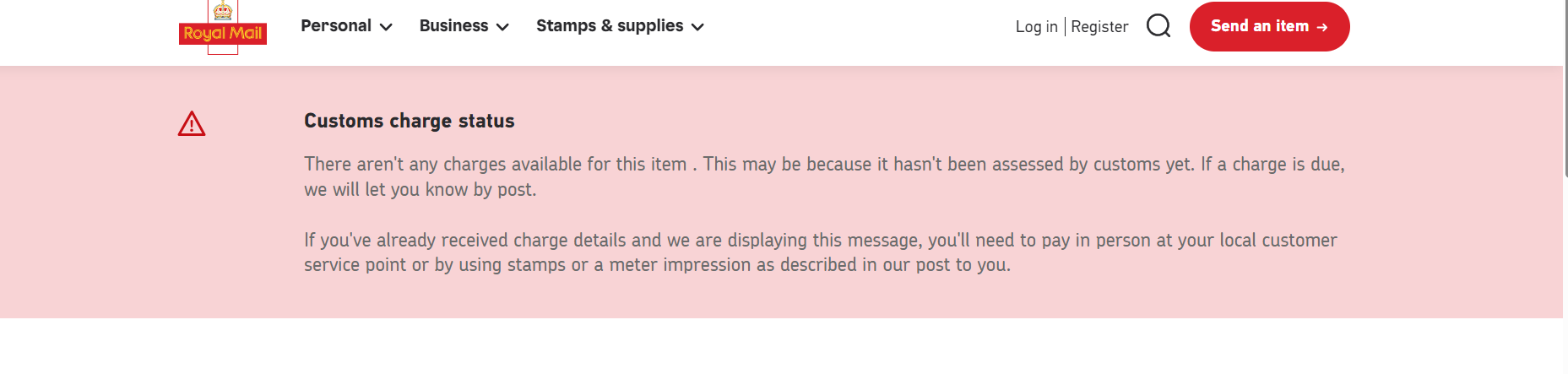
Task: Click the arrow inside Send an item
Action: (x=1322, y=27)
